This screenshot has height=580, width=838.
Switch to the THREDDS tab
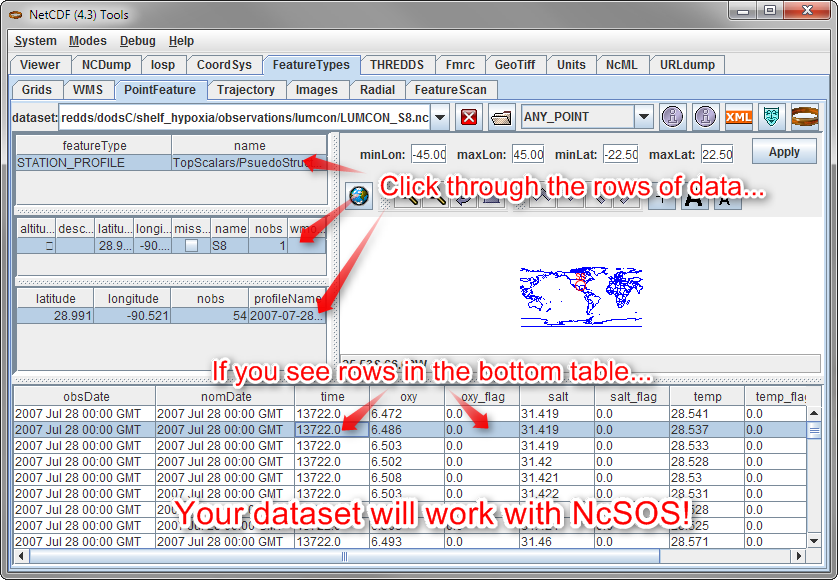[x=397, y=65]
